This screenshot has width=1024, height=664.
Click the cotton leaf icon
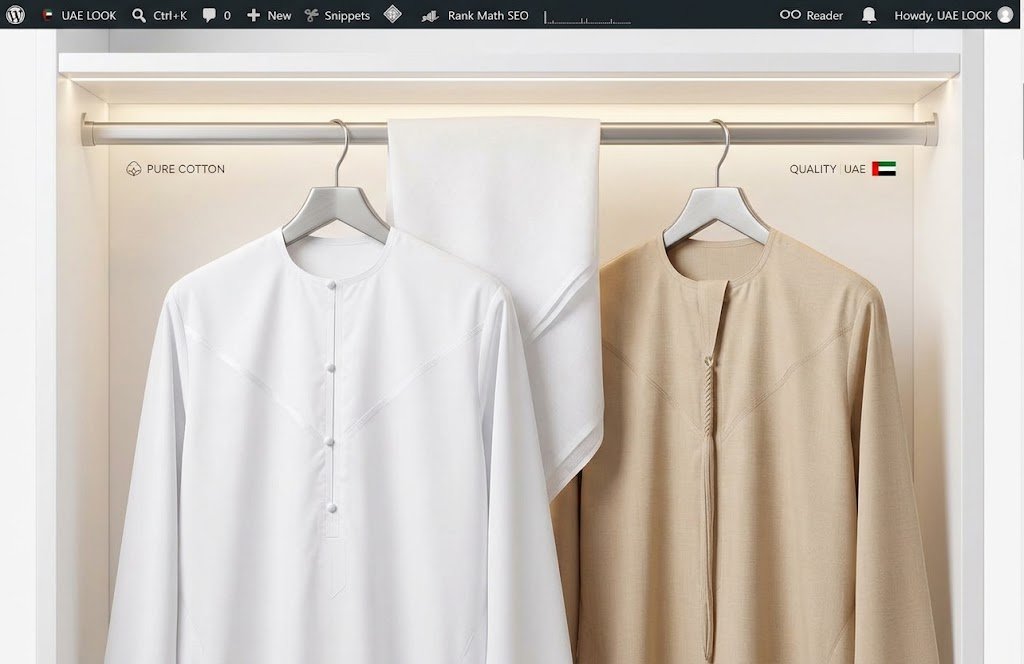pos(134,169)
